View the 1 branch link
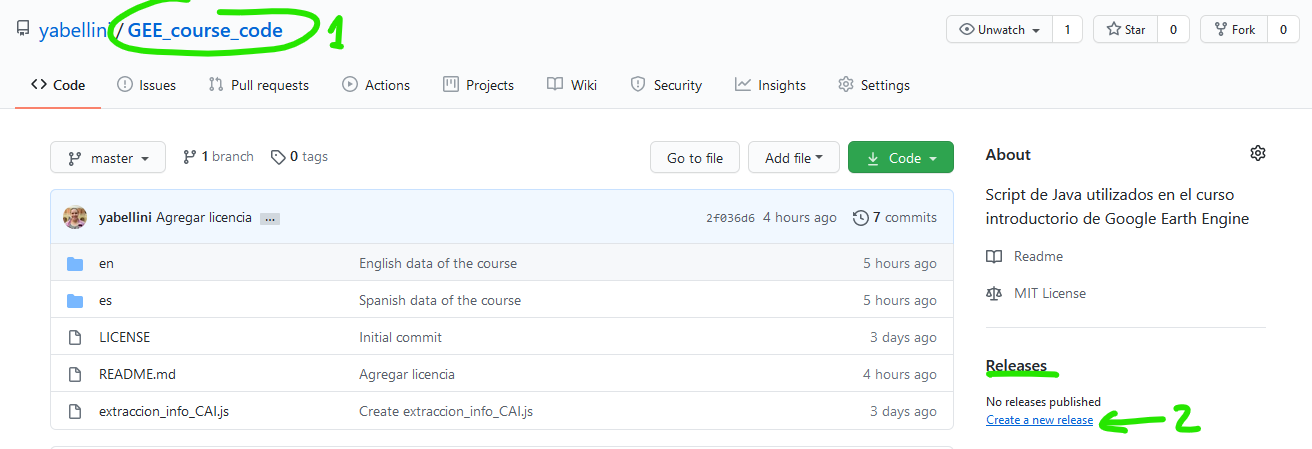The height and width of the screenshot is (449, 1312). (218, 157)
